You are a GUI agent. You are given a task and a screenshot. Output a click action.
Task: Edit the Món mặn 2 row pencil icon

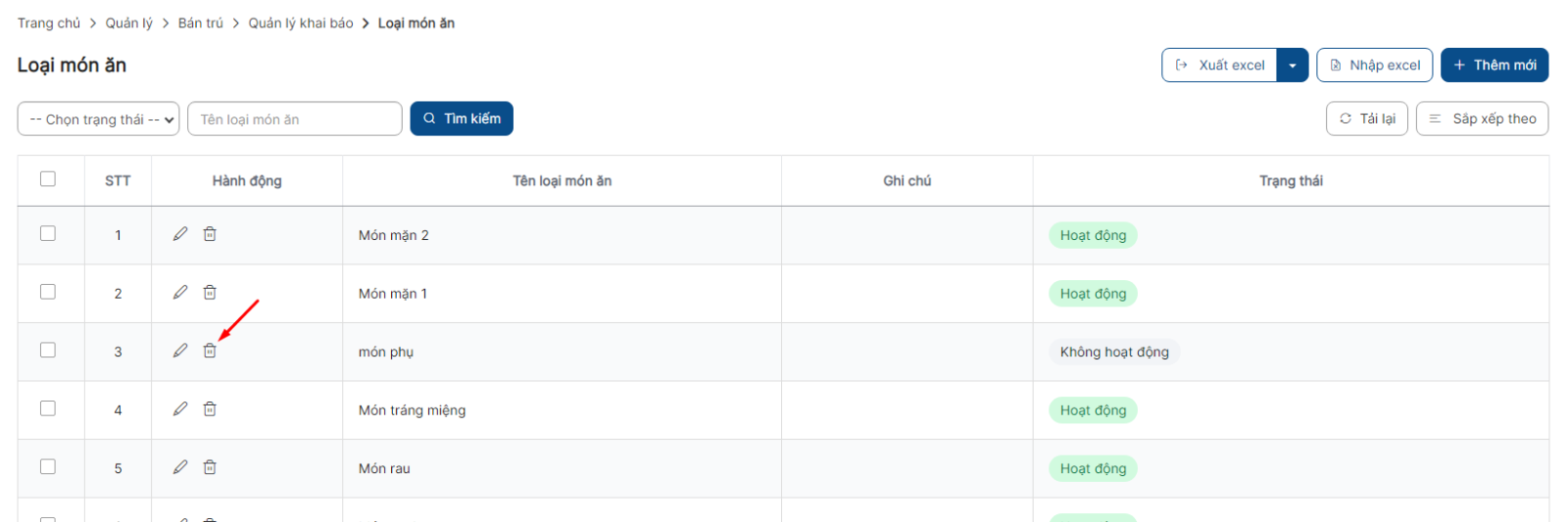point(180,234)
